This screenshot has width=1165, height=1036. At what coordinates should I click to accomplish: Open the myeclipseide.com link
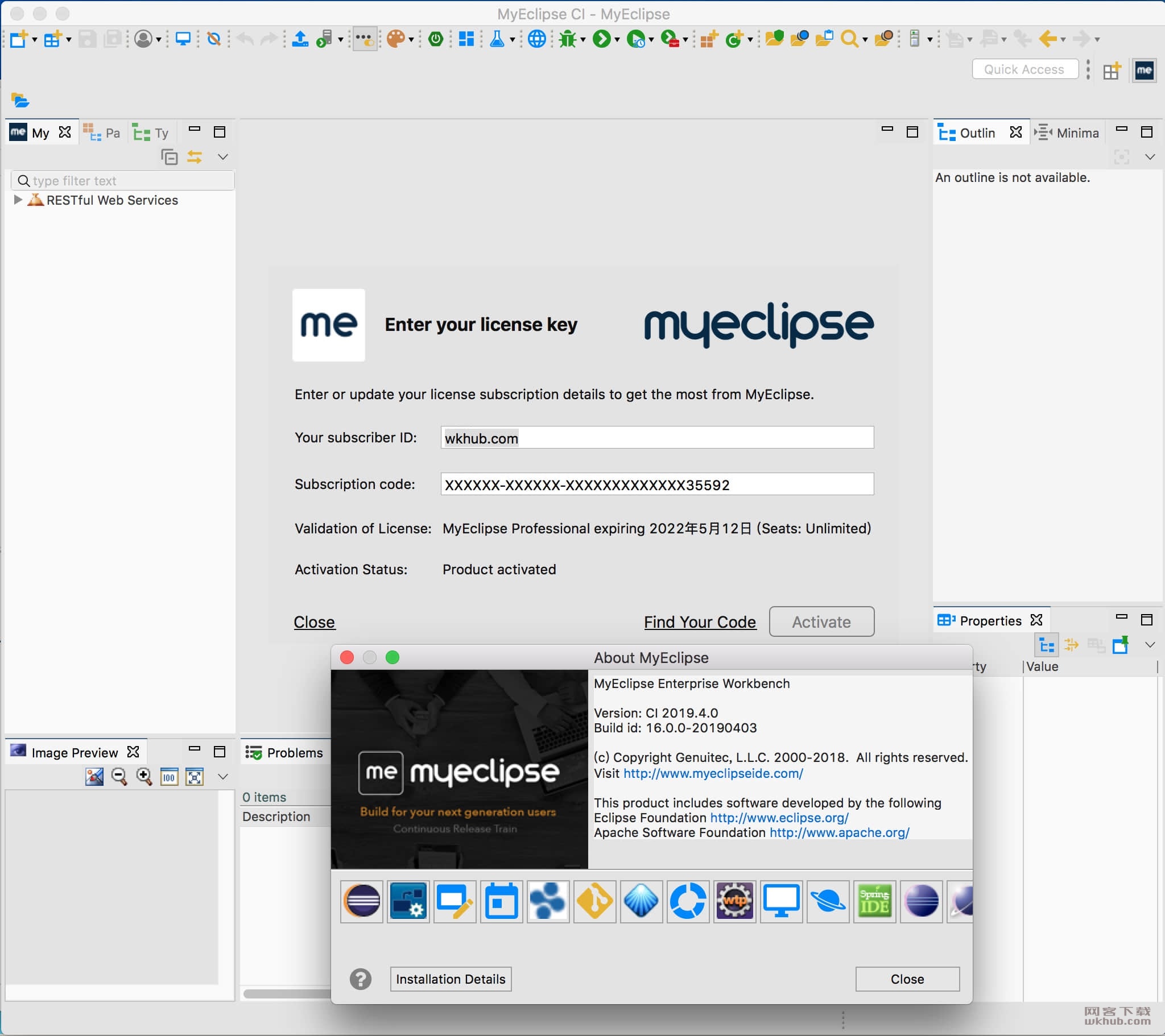coord(713,773)
